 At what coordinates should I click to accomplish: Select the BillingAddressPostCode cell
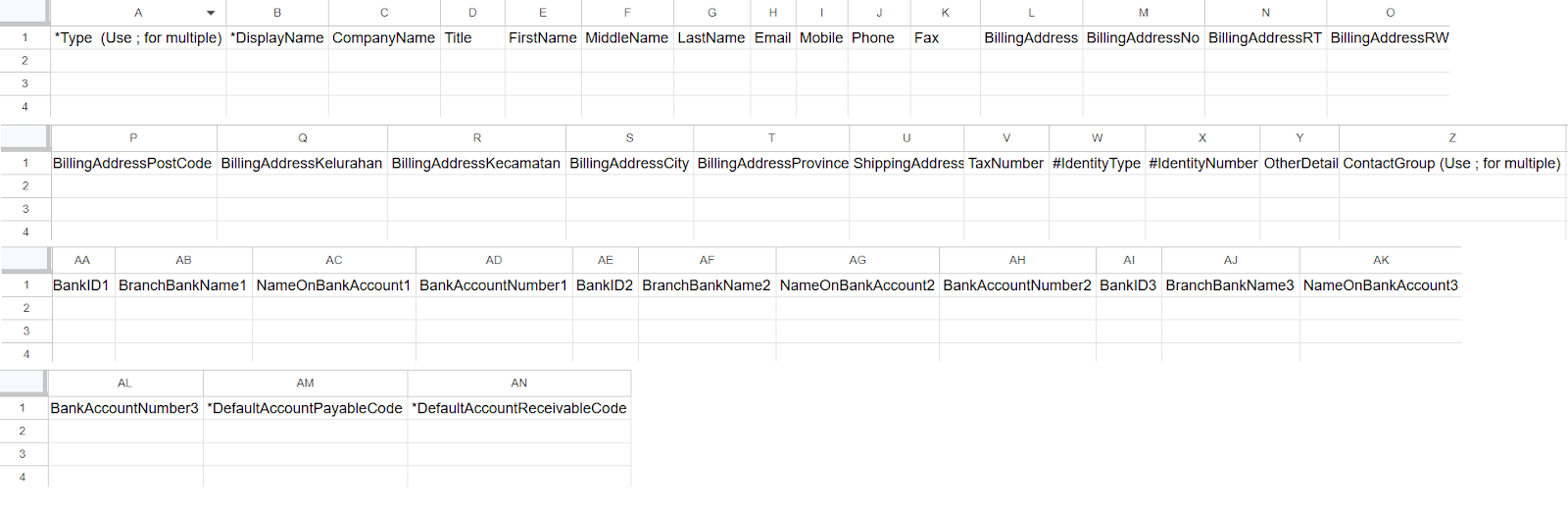click(x=132, y=164)
